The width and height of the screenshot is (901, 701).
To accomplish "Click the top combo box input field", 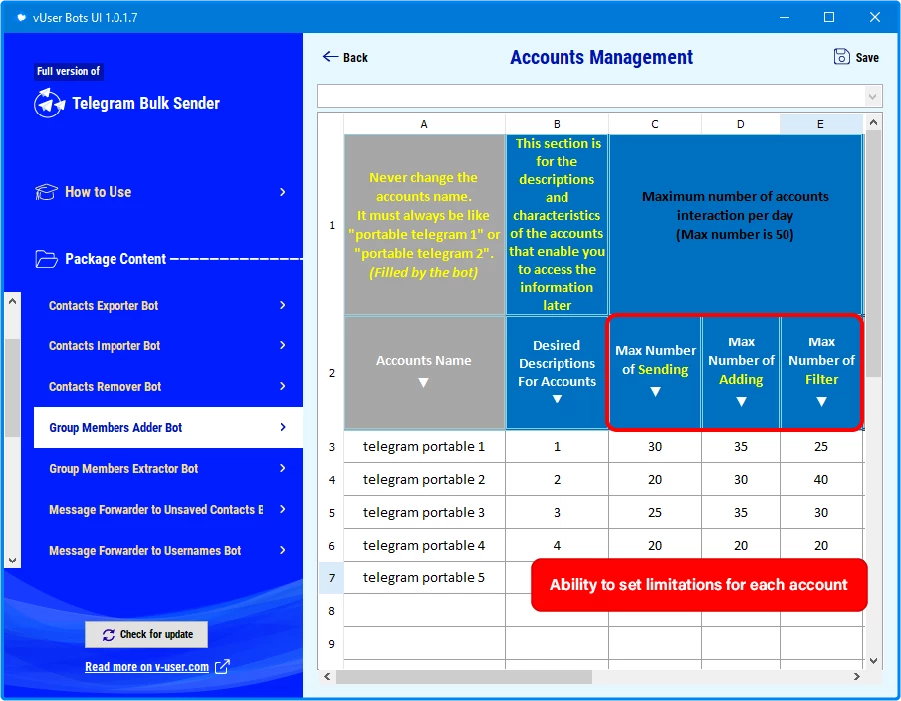I will coord(591,97).
